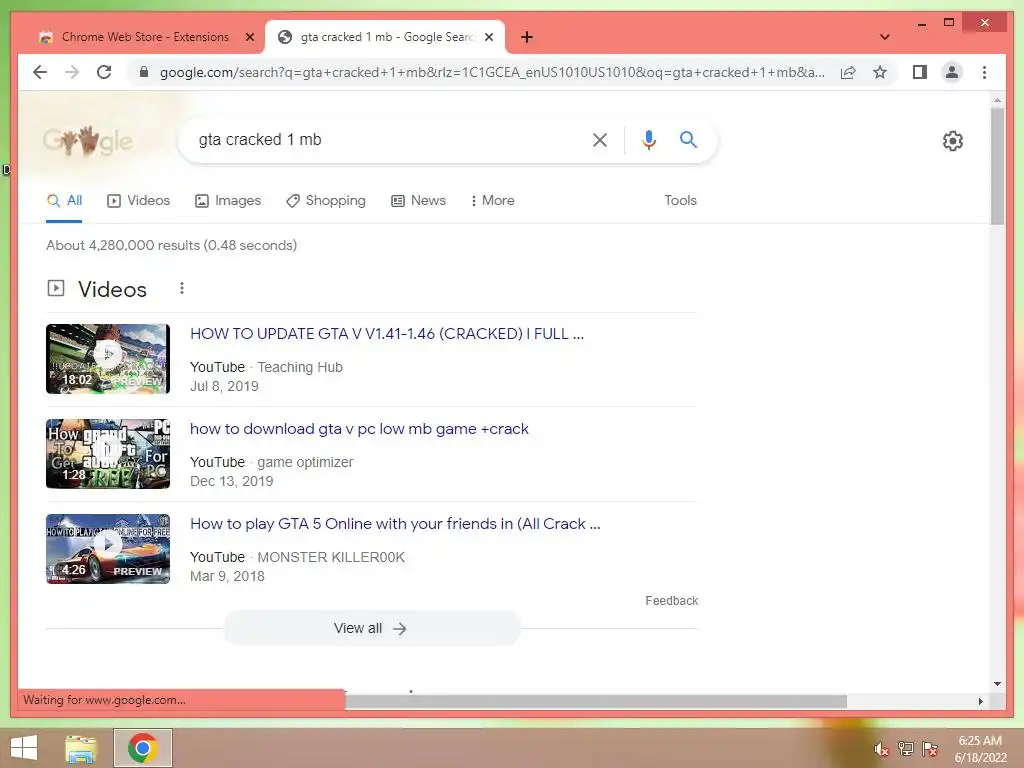Viewport: 1024px width, 768px height.
Task: Close the gta cracked 1 mb tab
Action: (488, 37)
